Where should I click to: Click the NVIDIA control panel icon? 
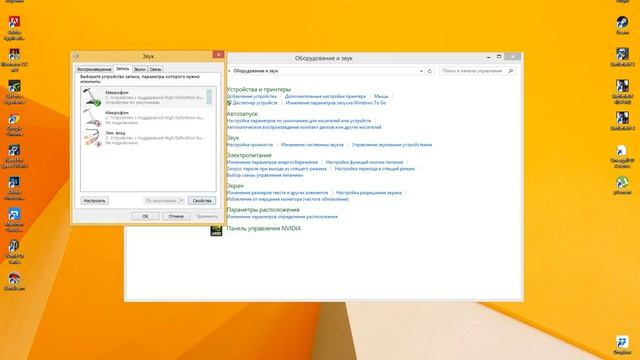click(x=216, y=230)
